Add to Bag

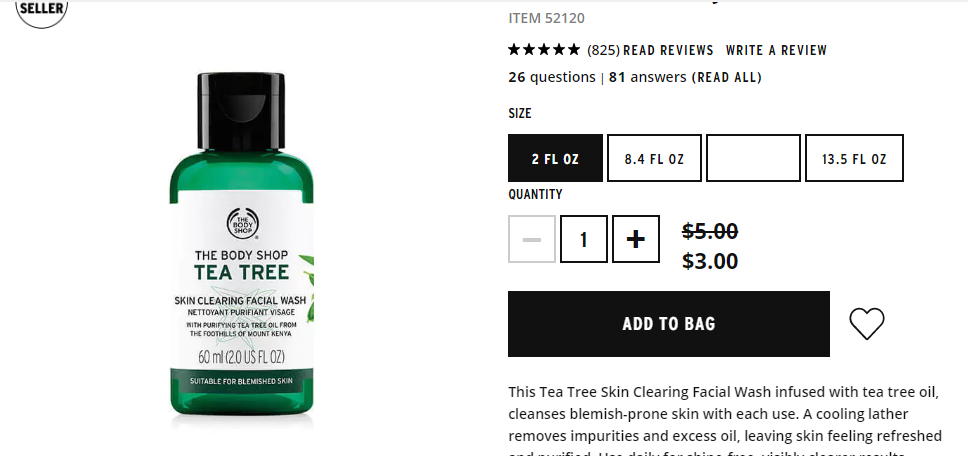669,324
